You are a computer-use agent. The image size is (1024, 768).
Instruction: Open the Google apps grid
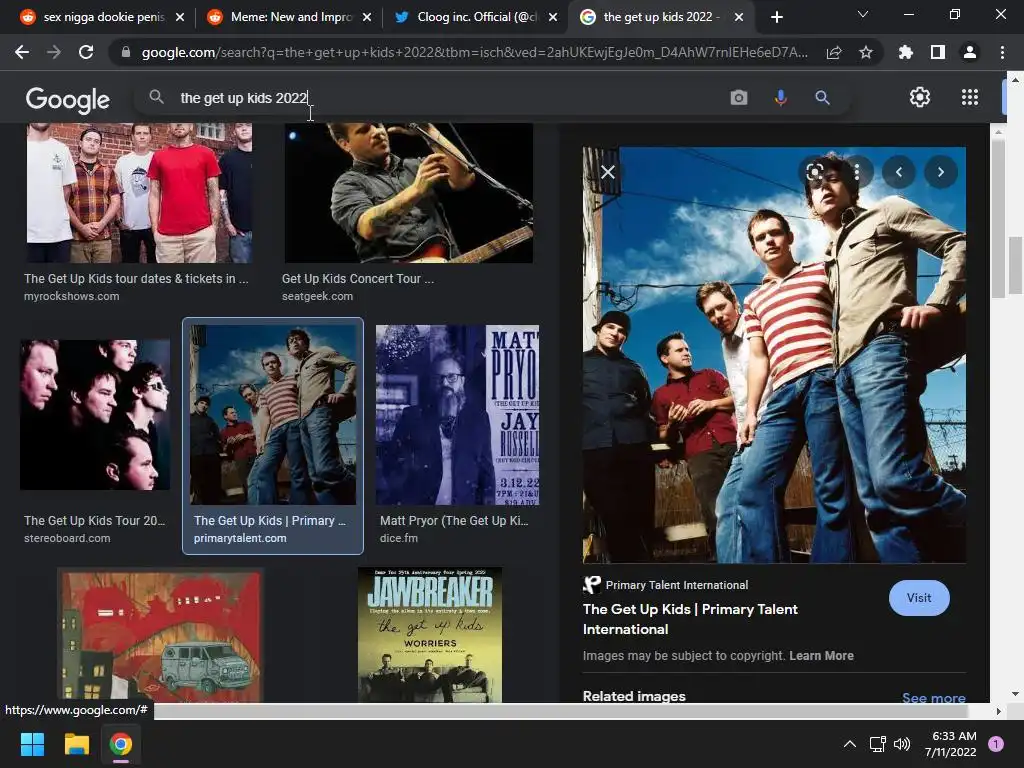pos(970,97)
